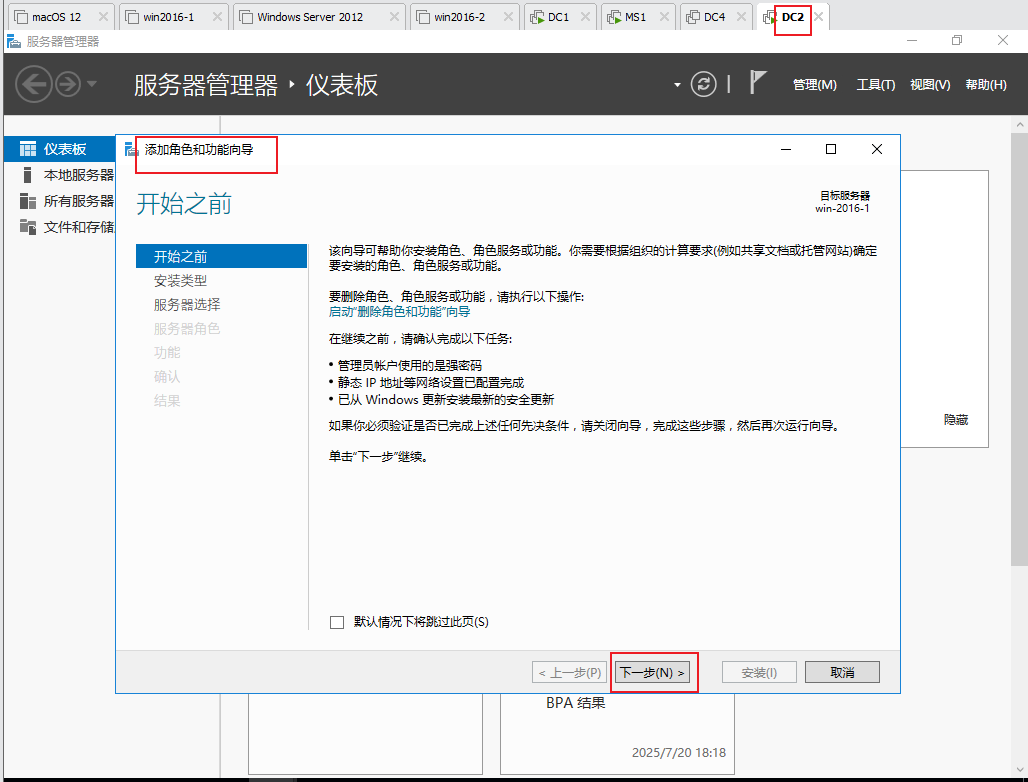The image size is (1028, 782).
Task: Close the macOS 12 tab
Action: click(x=103, y=17)
